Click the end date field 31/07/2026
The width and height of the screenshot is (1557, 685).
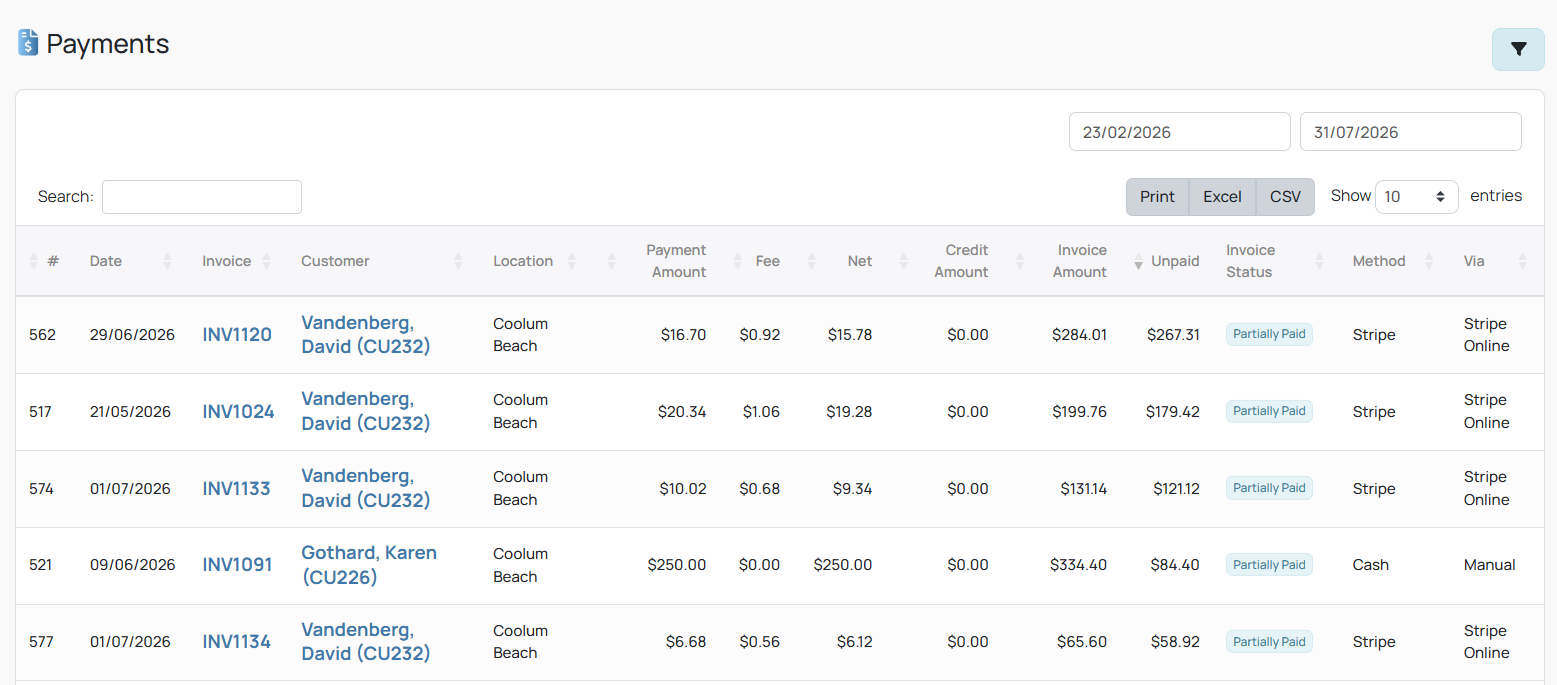1411,132
